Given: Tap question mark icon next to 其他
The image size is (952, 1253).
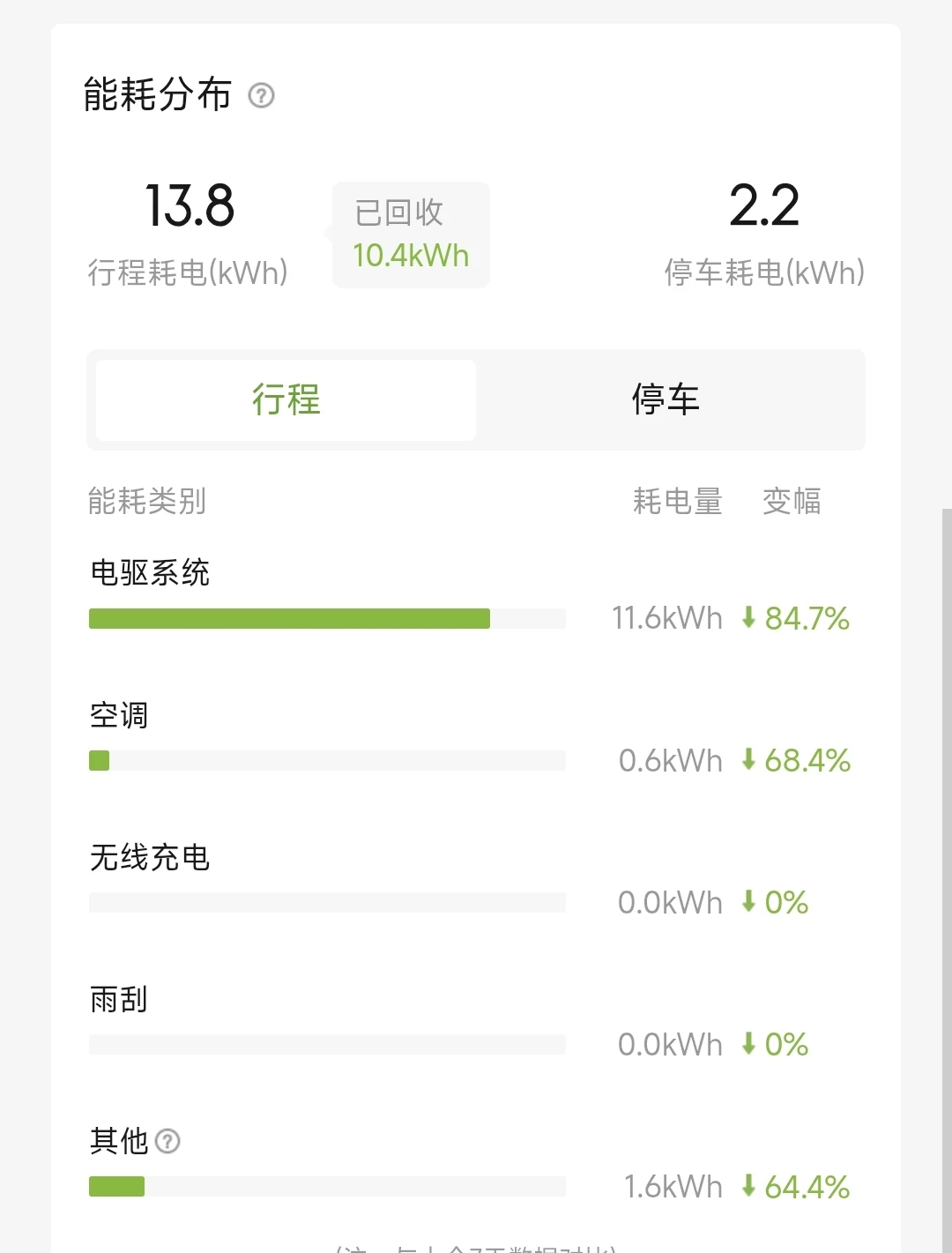Looking at the screenshot, I should point(167,1141).
